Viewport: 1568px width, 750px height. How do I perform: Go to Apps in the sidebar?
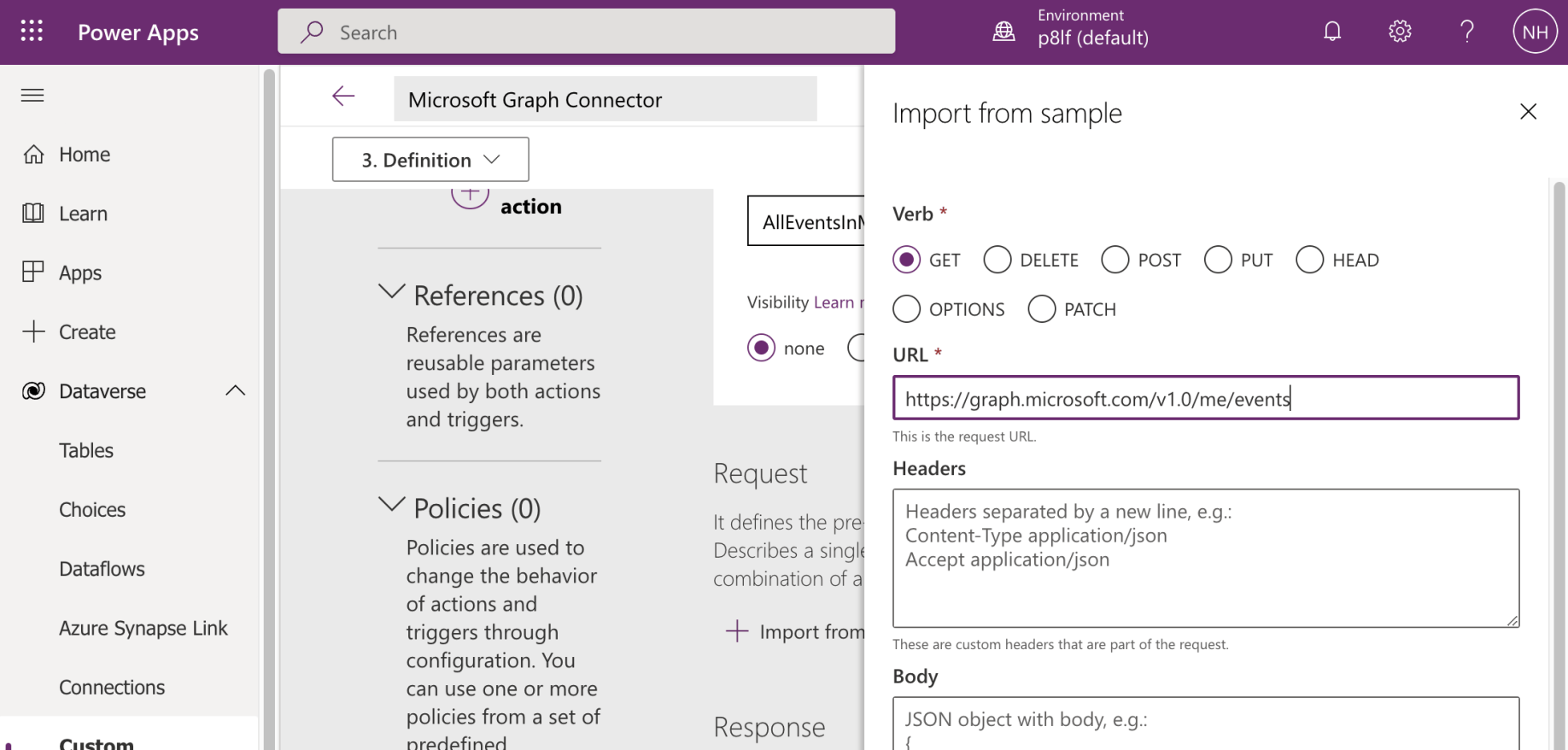79,272
